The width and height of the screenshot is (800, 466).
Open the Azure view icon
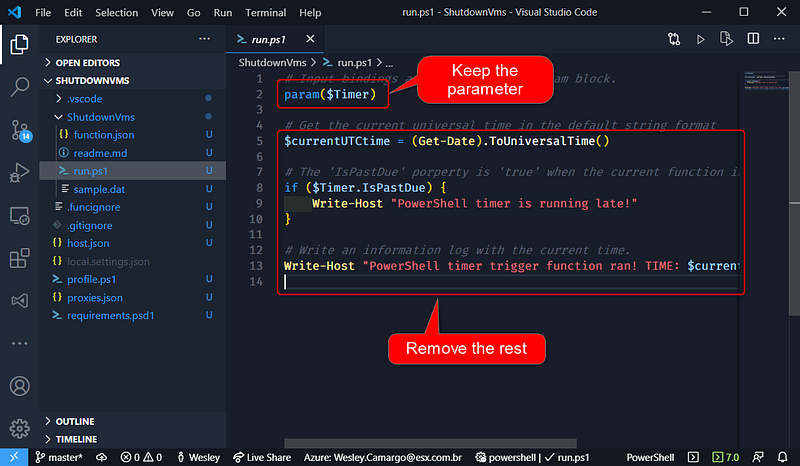pos(20,300)
